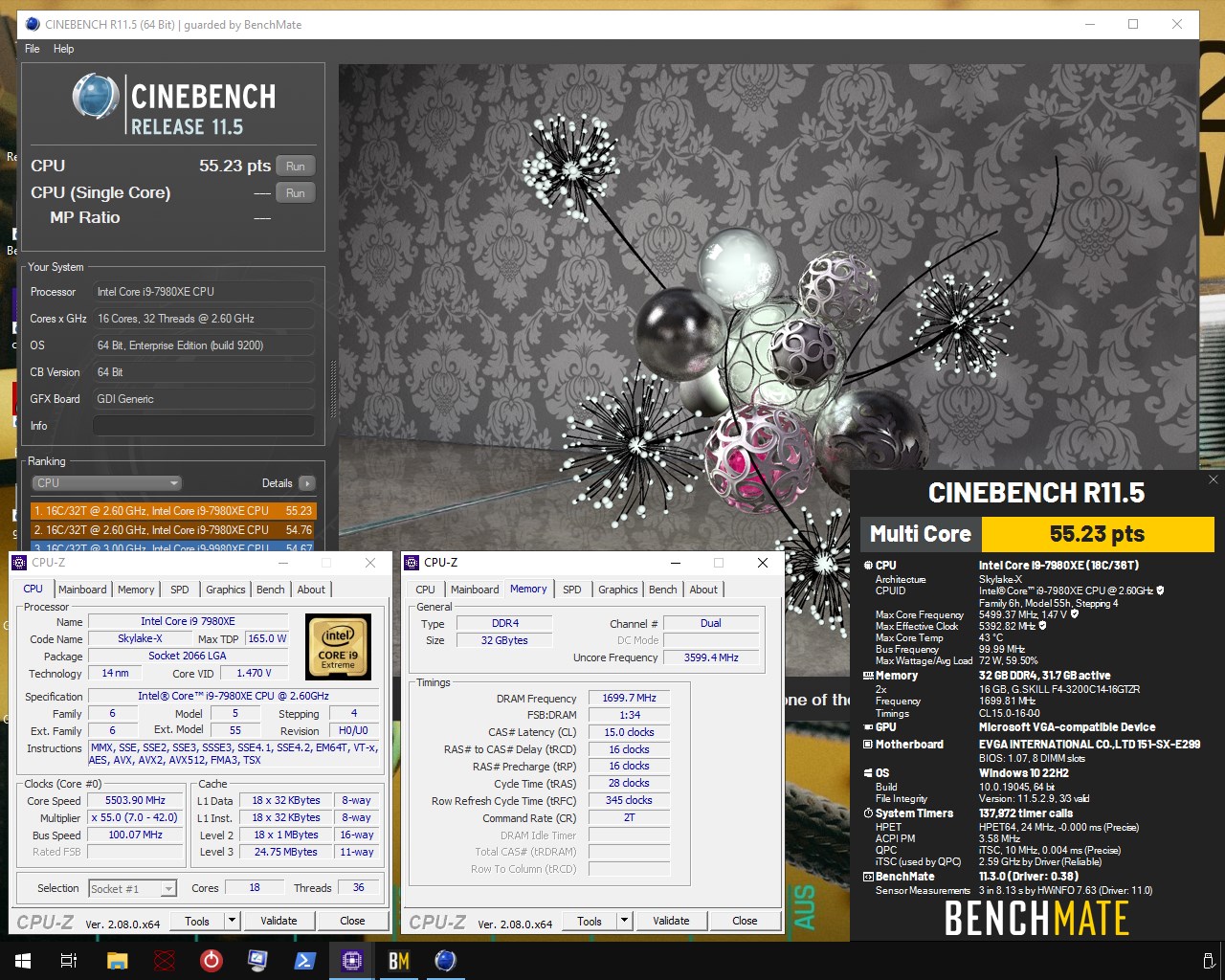Image resolution: width=1225 pixels, height=980 pixels.
Task: Run the CPU (Single Core) benchmark
Action: 295,193
